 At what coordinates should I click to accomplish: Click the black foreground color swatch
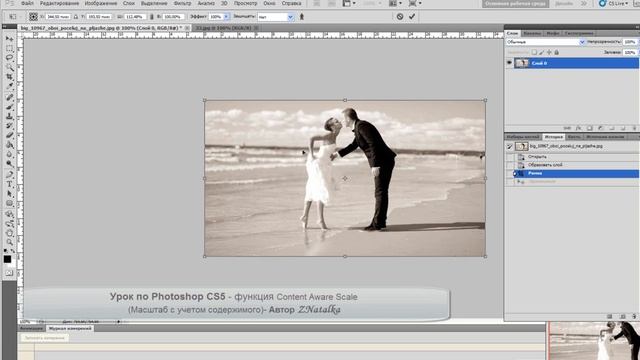click(x=7, y=259)
